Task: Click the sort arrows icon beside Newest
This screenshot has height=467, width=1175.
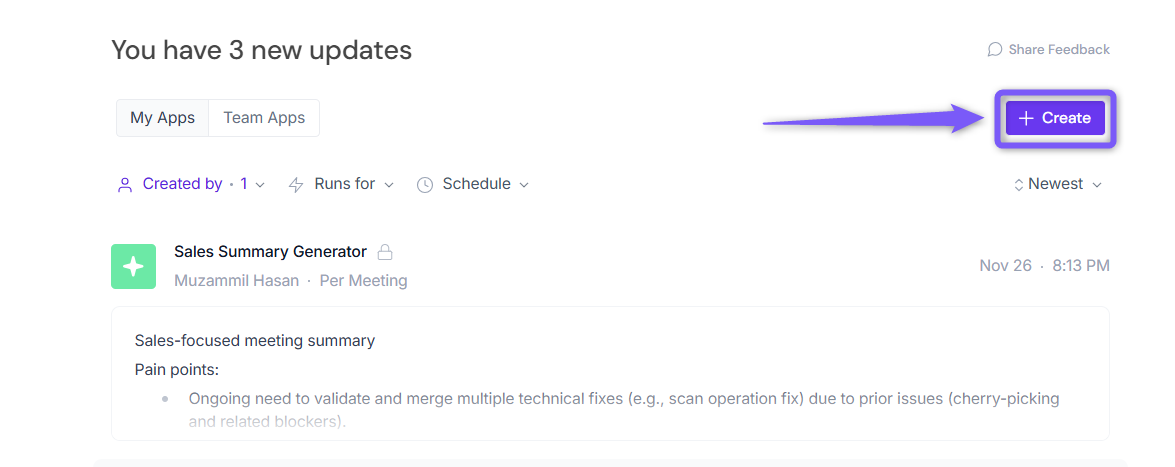Action: click(1018, 184)
